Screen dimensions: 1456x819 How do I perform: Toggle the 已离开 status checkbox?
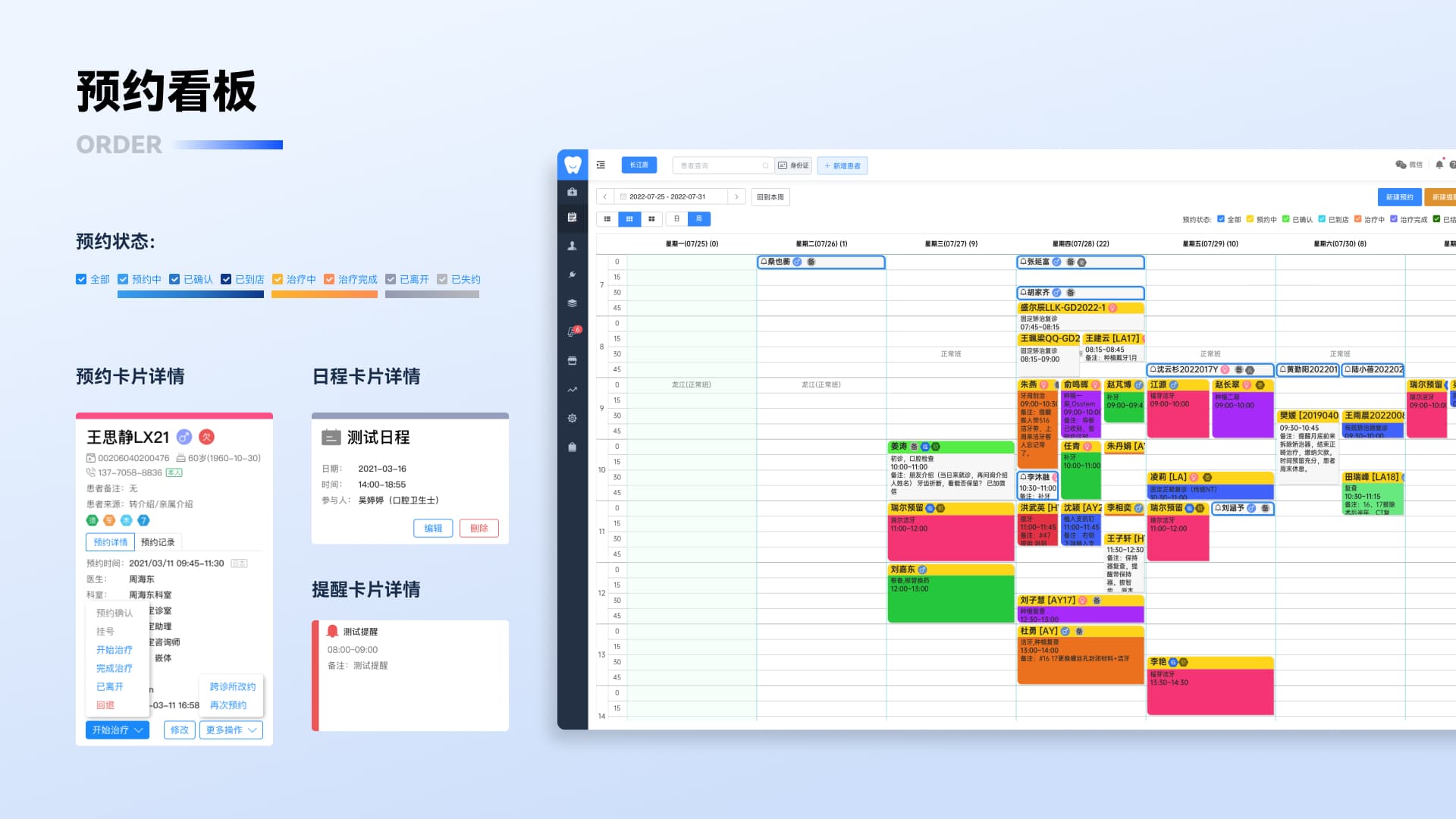tap(391, 279)
